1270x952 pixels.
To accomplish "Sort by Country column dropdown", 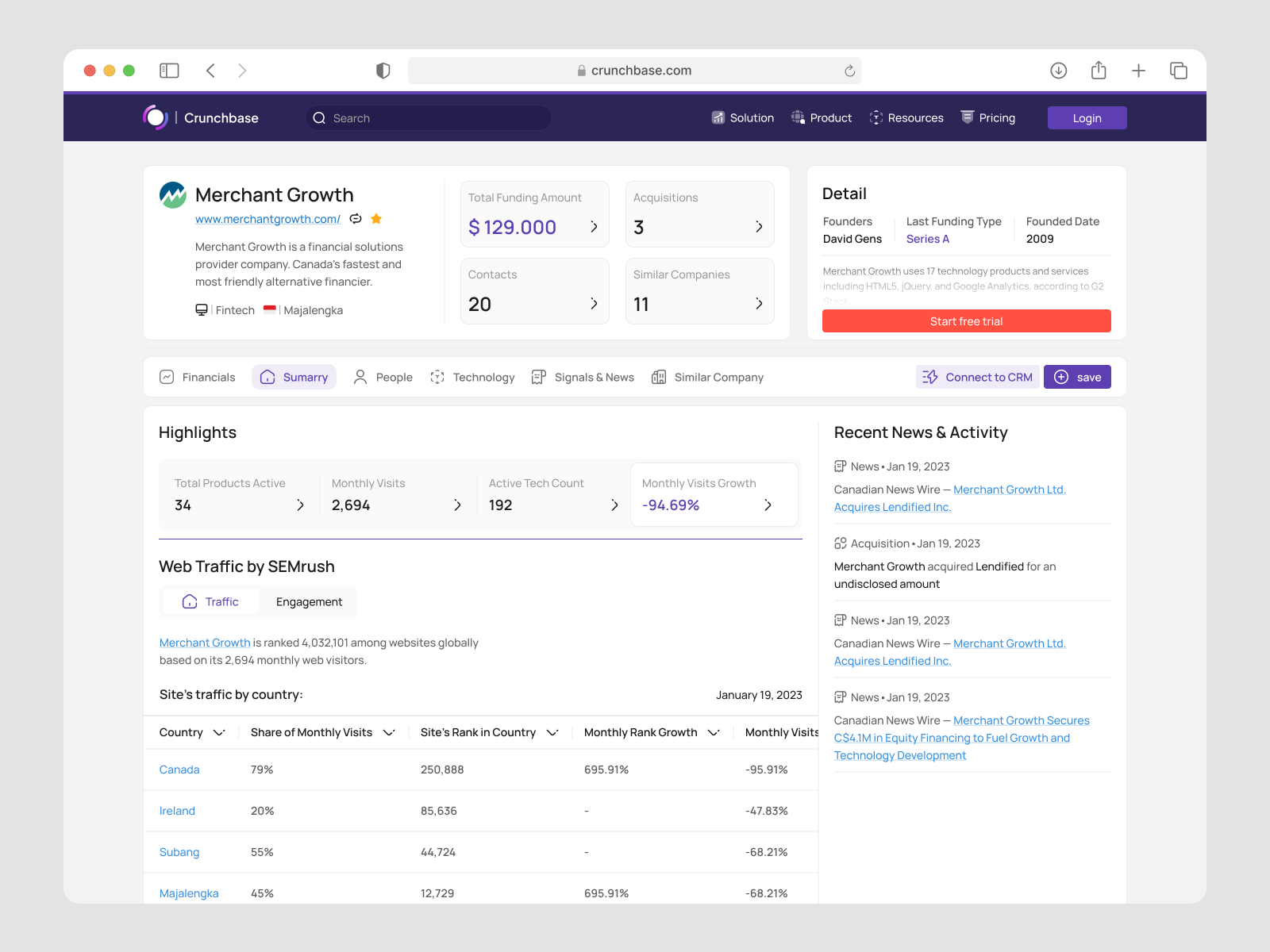I will coord(219,732).
